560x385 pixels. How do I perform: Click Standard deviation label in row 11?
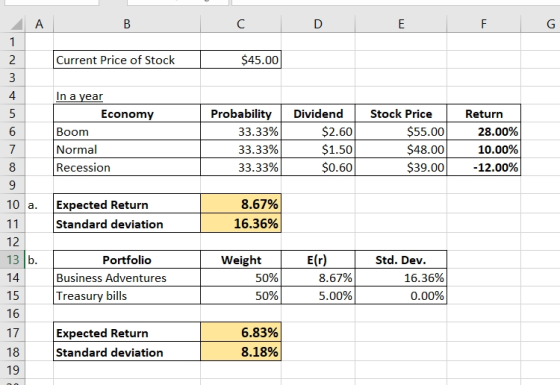coord(127,224)
